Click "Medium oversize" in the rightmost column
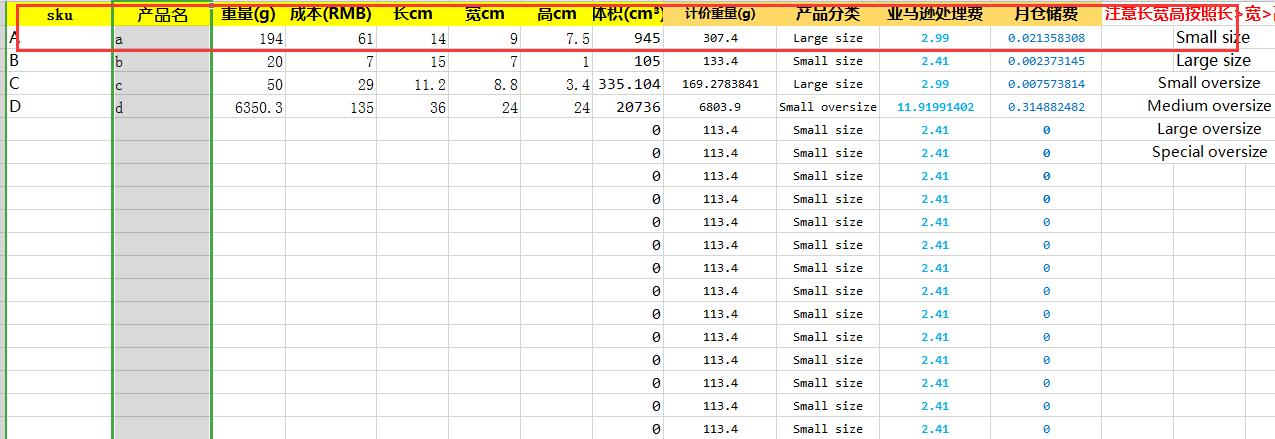This screenshot has width=1275, height=439. point(1209,106)
